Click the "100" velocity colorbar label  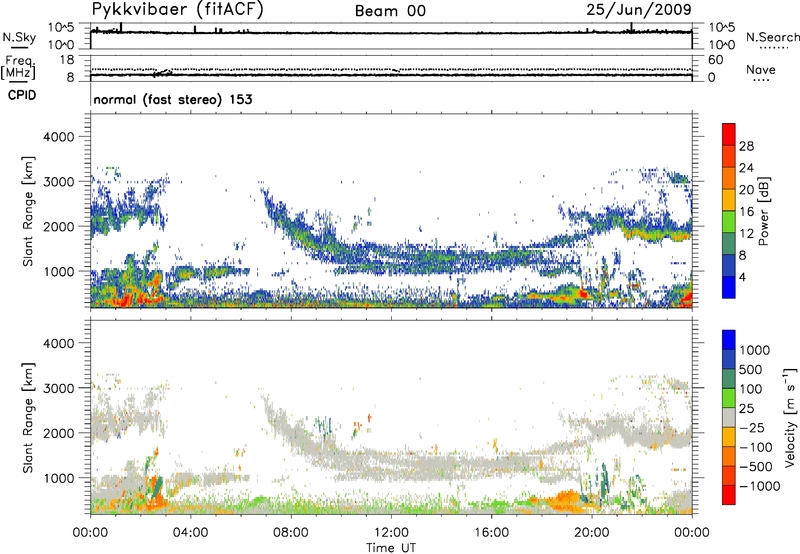pyautogui.click(x=751, y=389)
